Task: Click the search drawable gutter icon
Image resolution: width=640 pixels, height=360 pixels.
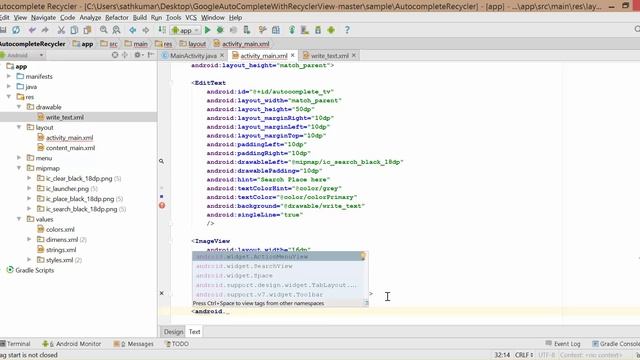Action: point(162,161)
